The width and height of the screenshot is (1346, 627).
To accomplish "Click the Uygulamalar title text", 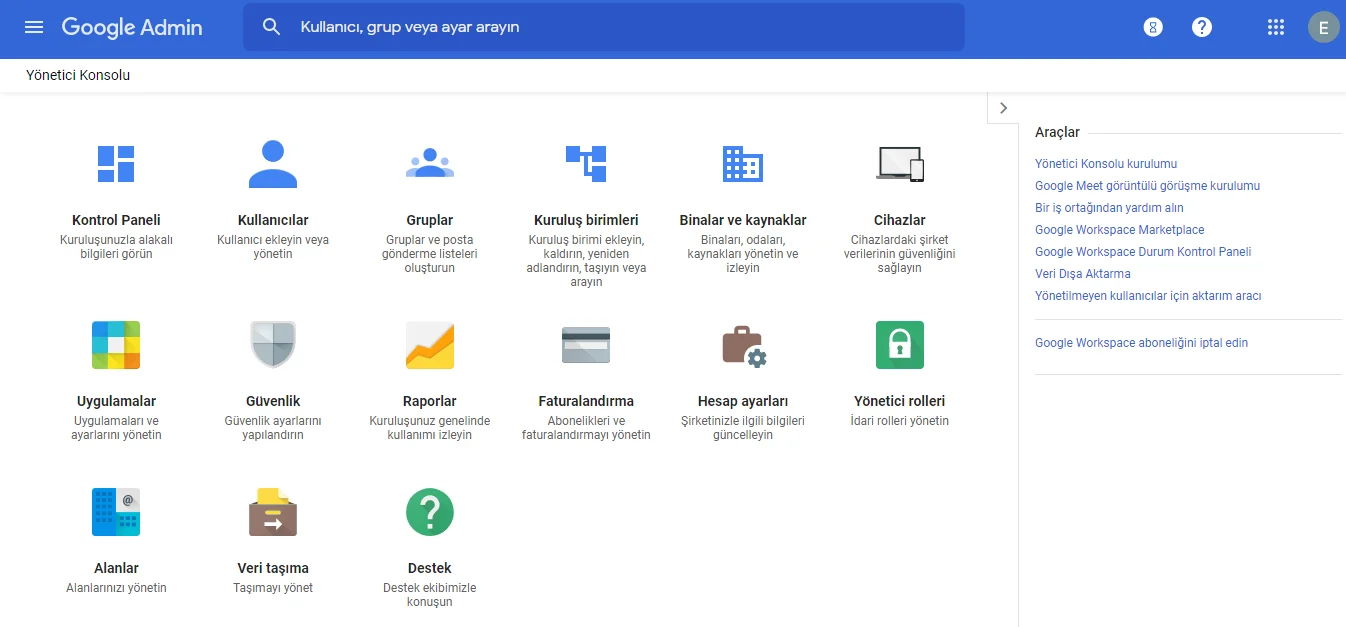I will click(116, 401).
